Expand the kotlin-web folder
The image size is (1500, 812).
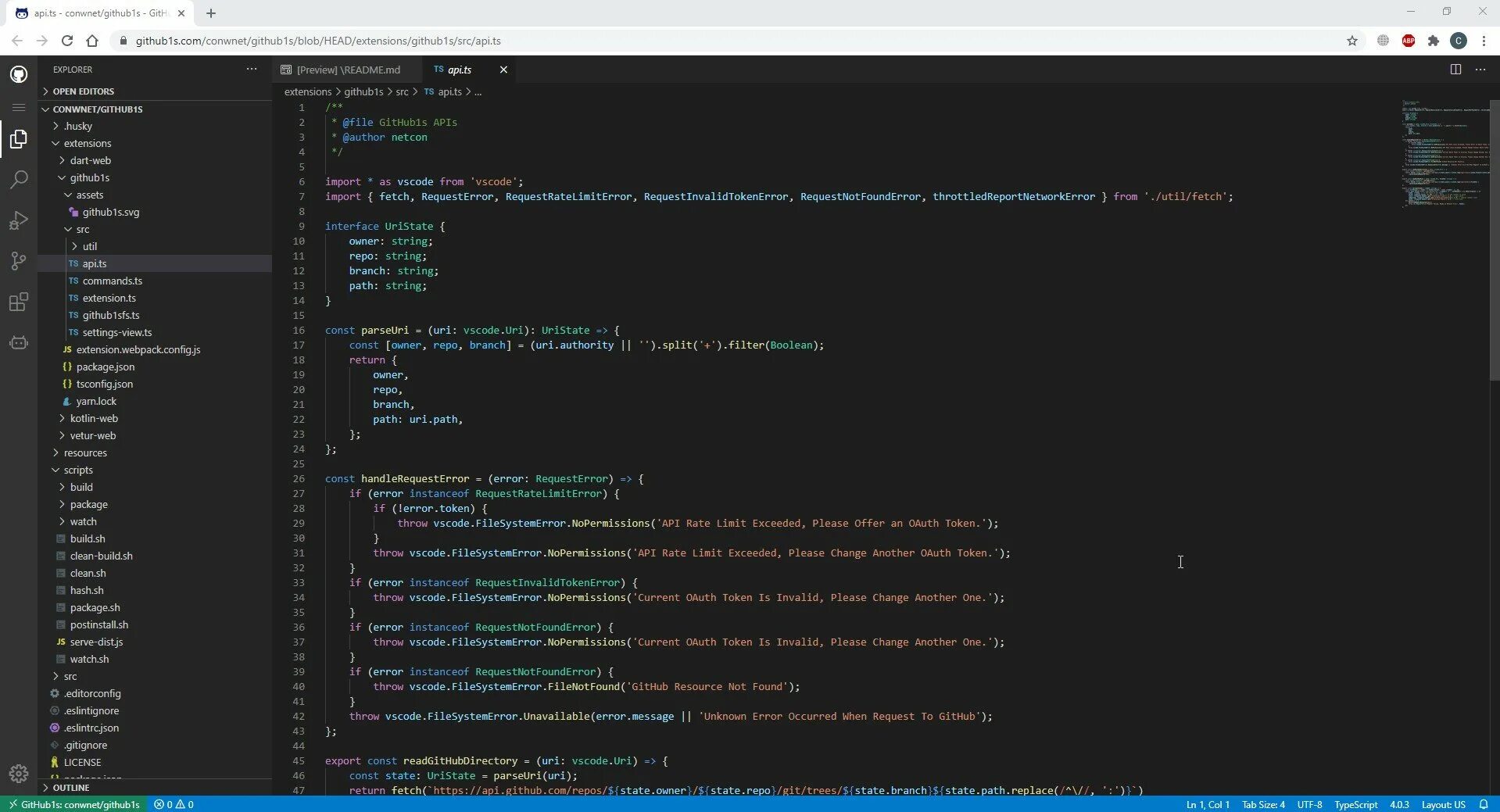pos(155,418)
